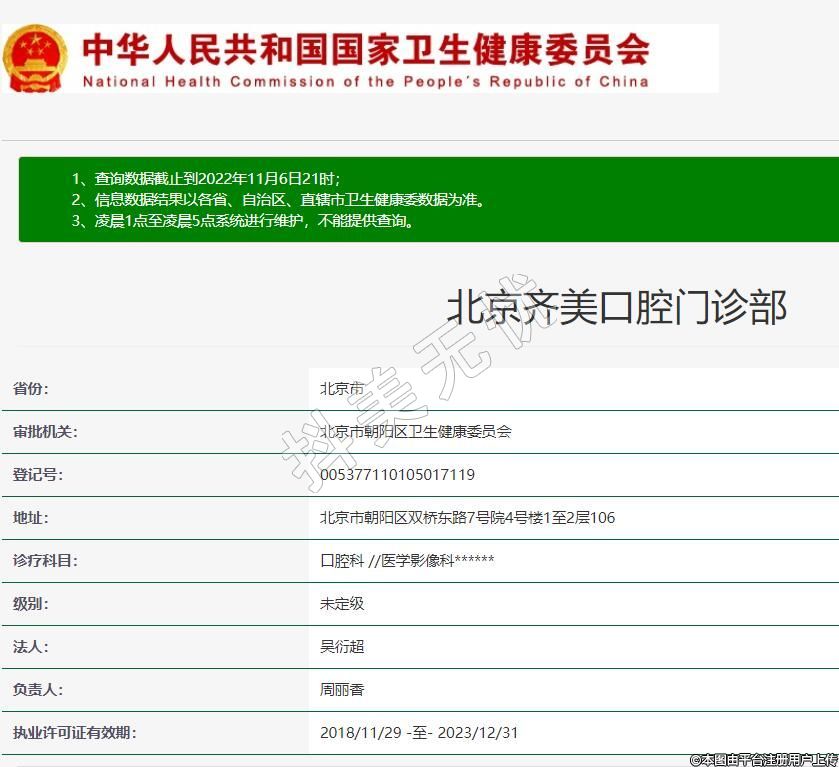Select the 北京市 province value
Screen dimensions: 839x767
click(x=342, y=389)
